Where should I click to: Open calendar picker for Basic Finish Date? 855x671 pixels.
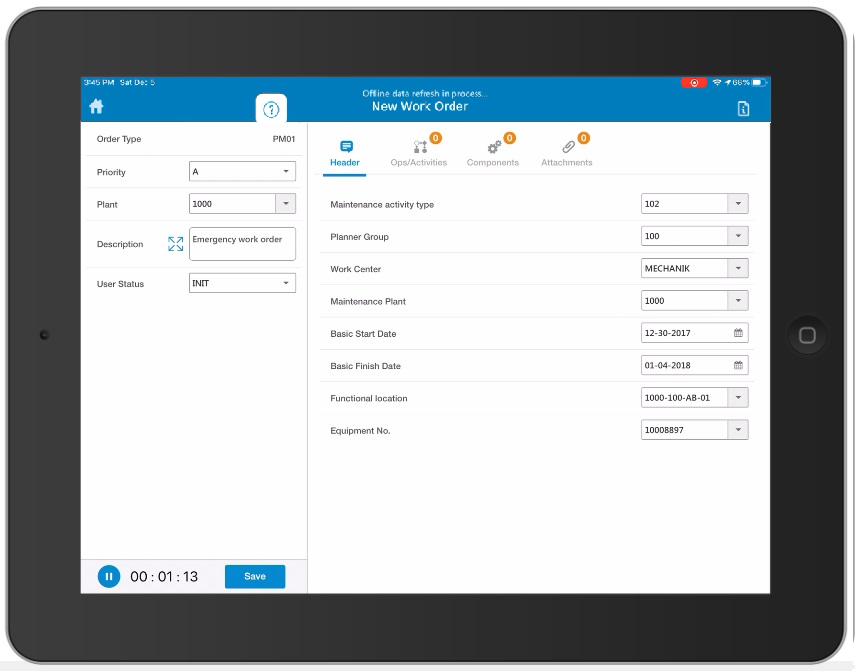(738, 365)
